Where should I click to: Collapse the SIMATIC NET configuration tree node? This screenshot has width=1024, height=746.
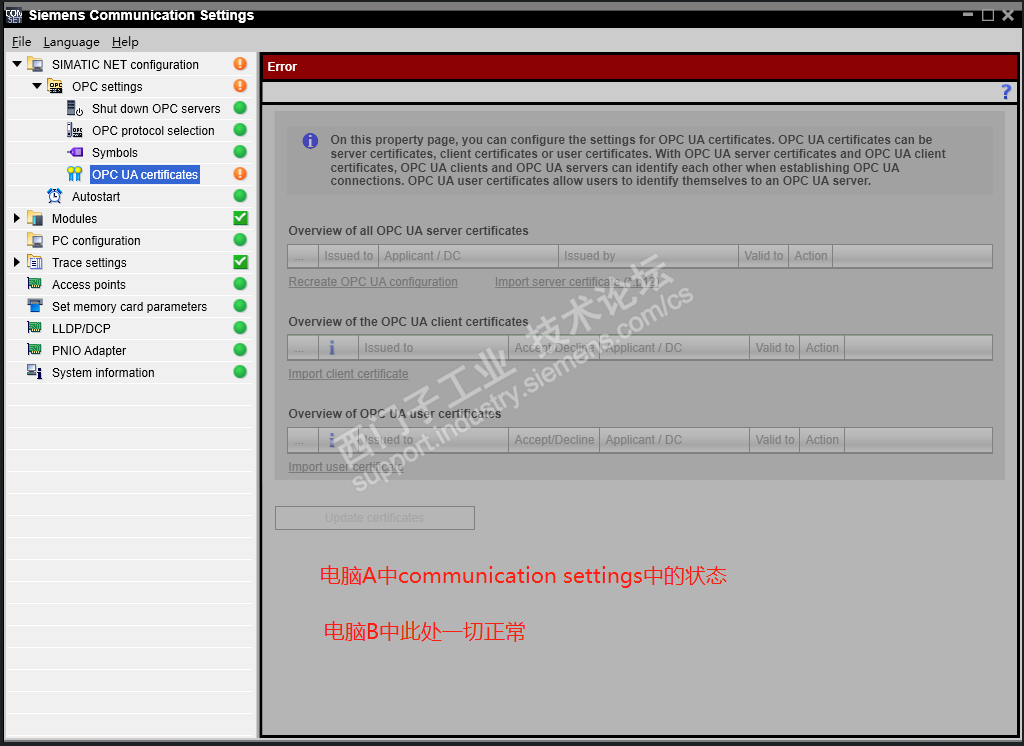[x=17, y=64]
